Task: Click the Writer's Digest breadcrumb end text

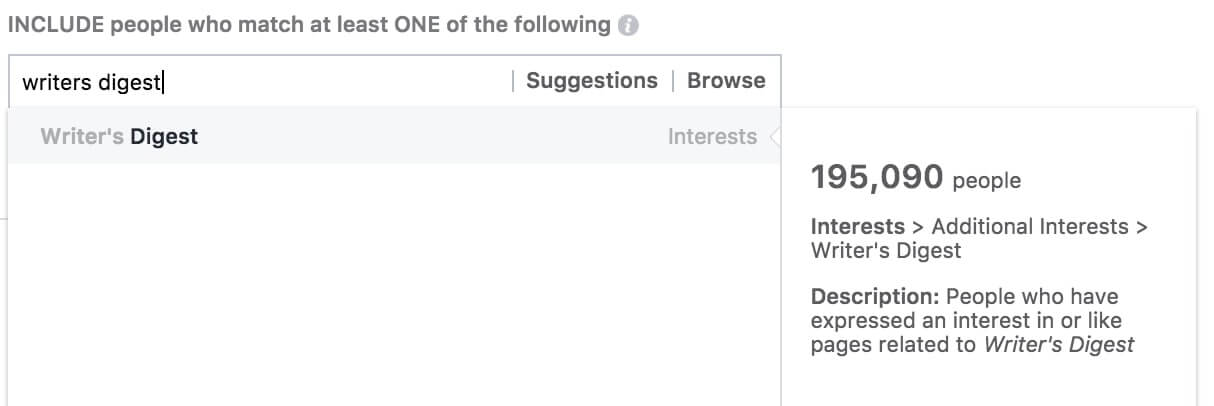Action: (886, 250)
